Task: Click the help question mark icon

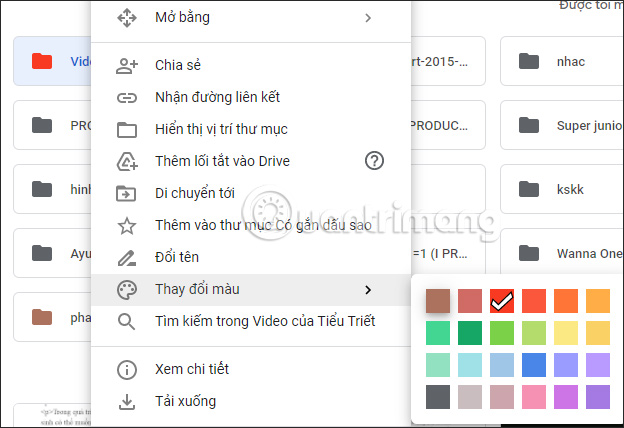Action: tap(375, 161)
